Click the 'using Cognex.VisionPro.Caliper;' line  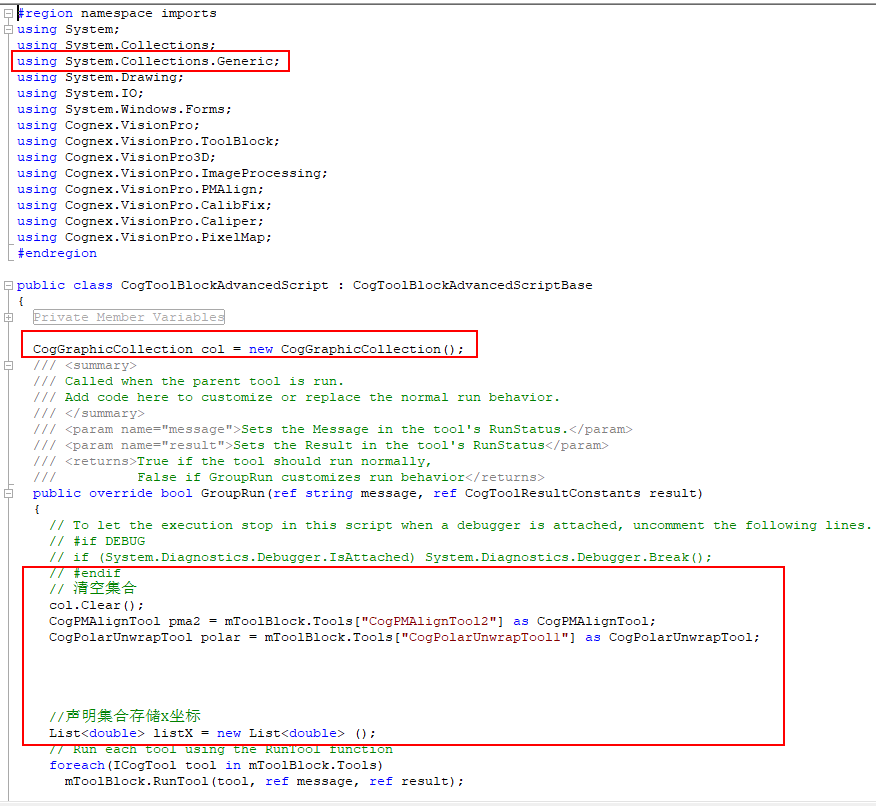coord(140,221)
